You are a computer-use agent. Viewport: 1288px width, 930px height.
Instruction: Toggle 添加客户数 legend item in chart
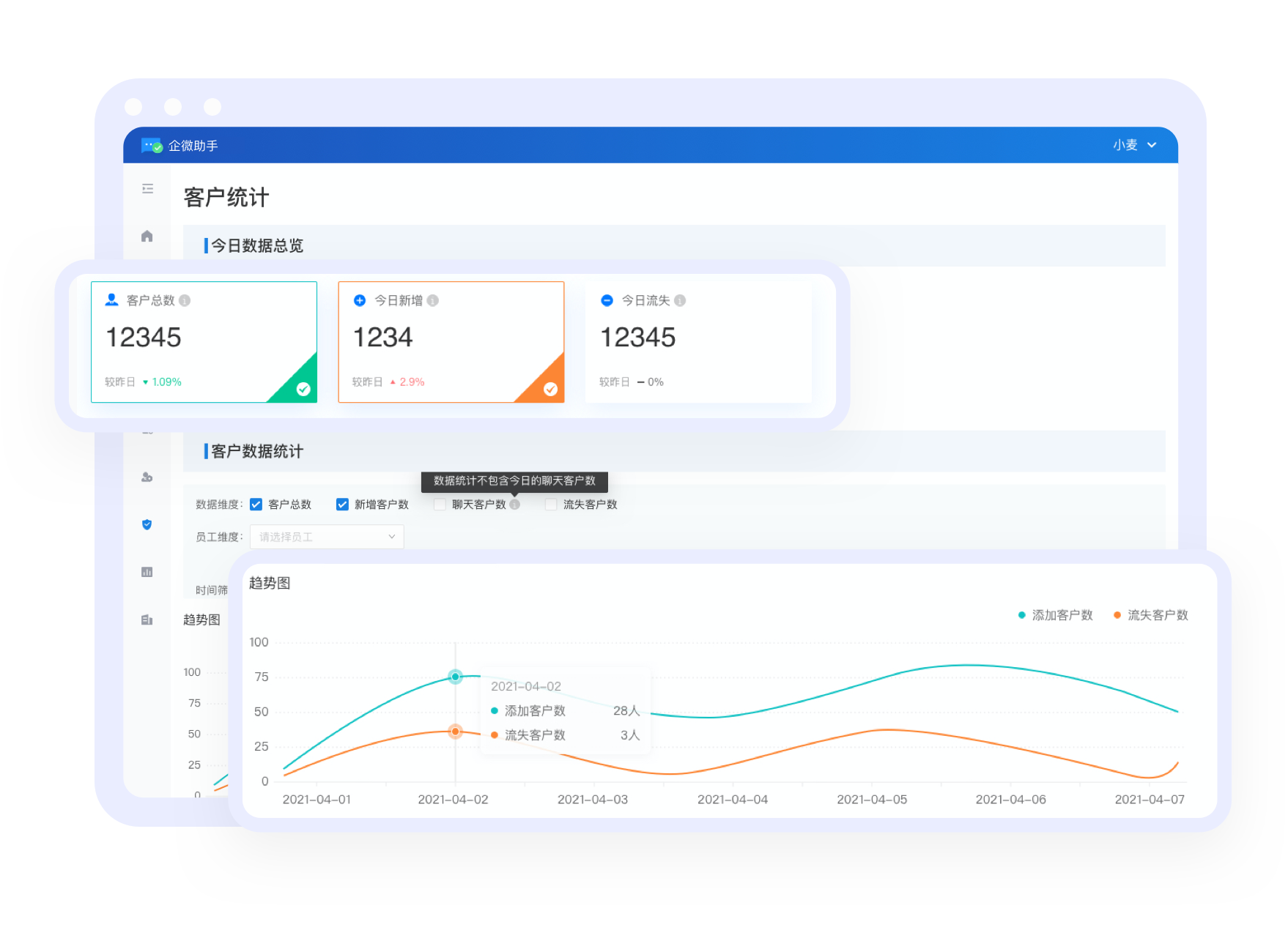click(x=1056, y=615)
